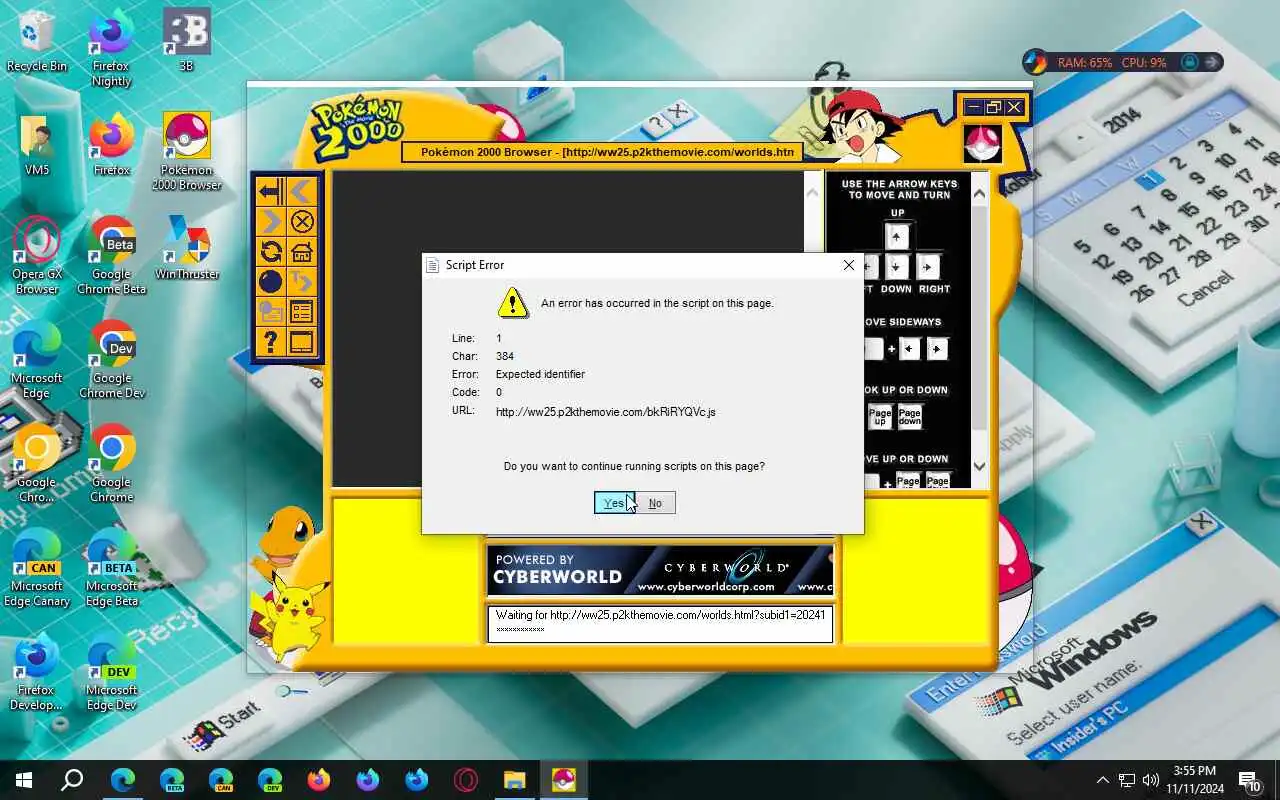Select the Google Chrome Beta desktop icon

pyautogui.click(x=111, y=256)
